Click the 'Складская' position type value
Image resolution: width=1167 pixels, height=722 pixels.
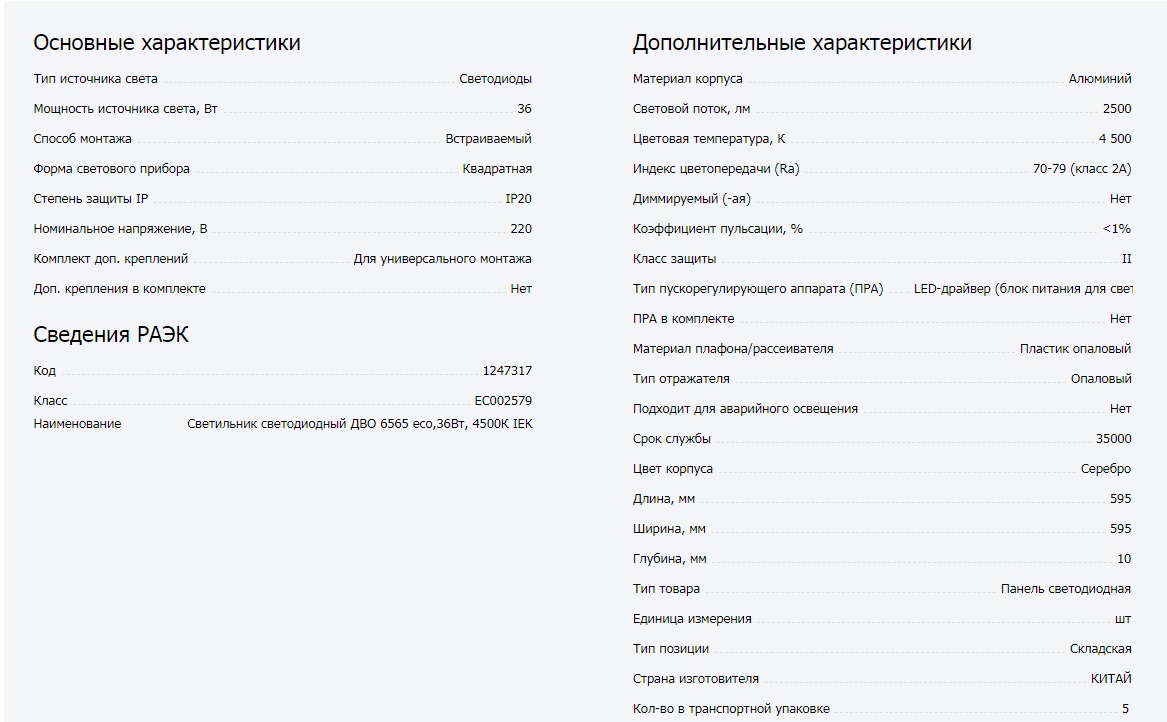coord(1100,649)
